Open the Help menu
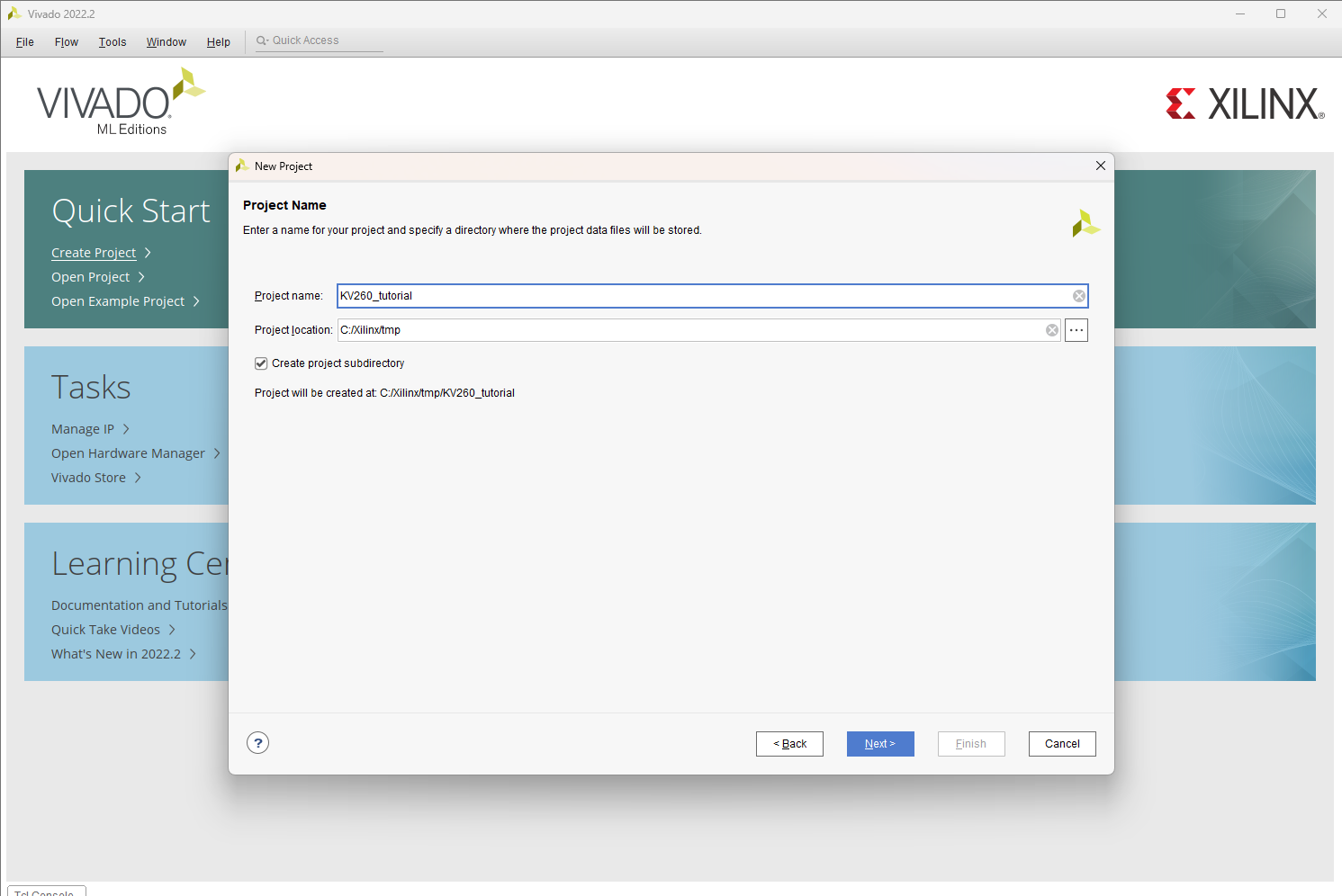Viewport: 1342px width, 896px height. (219, 42)
